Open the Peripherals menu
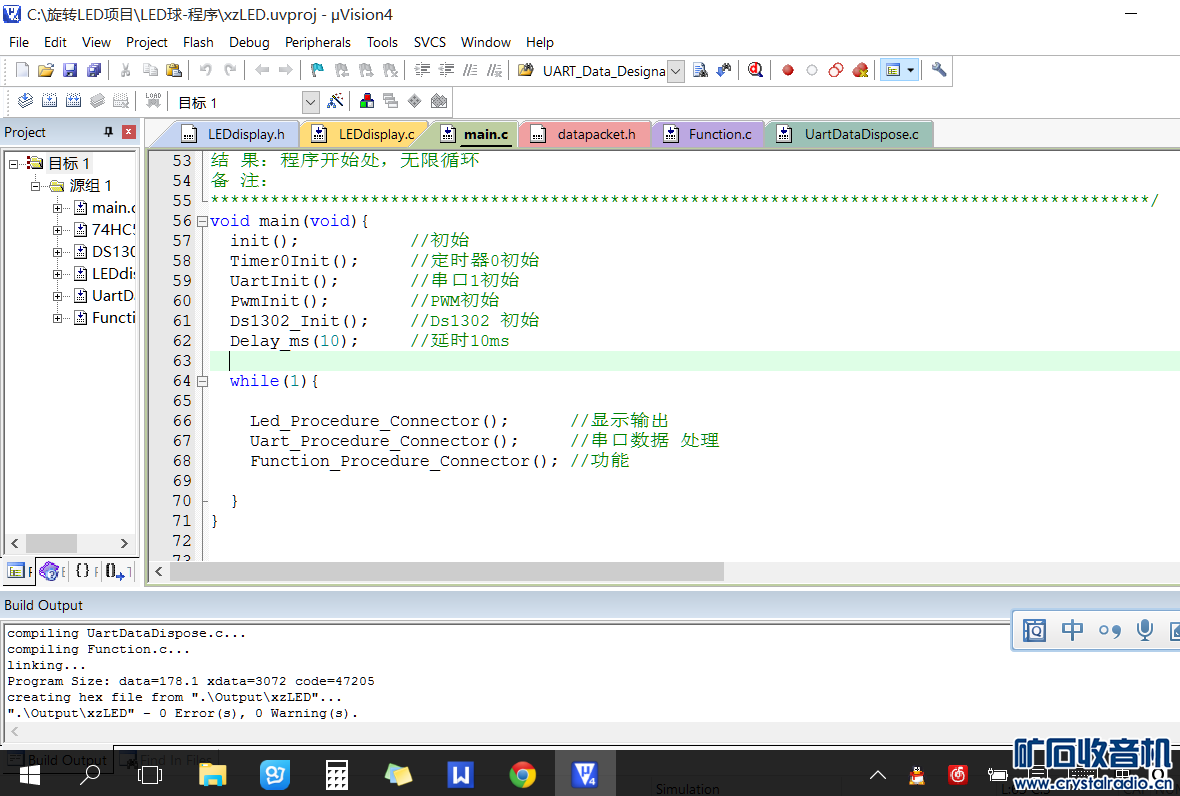1180x796 pixels. [x=317, y=42]
